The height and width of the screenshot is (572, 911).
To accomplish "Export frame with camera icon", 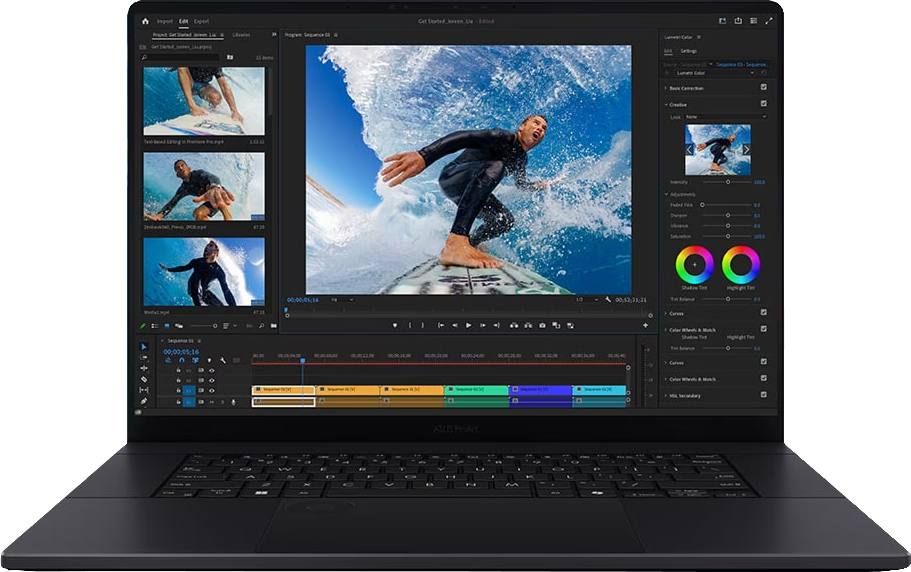I will point(542,325).
